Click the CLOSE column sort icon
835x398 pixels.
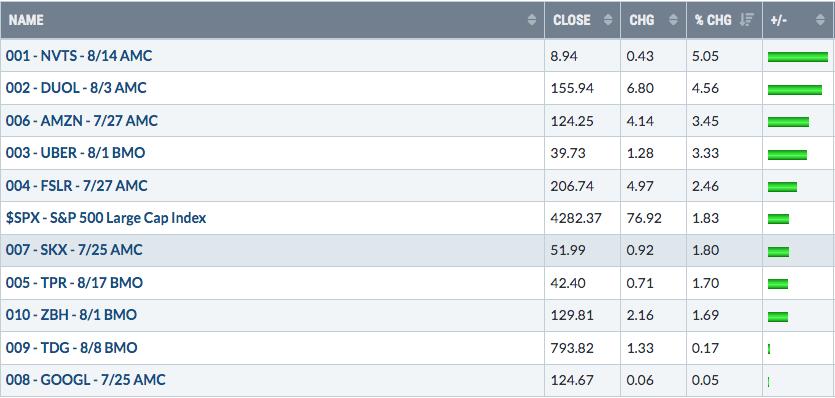(x=608, y=20)
